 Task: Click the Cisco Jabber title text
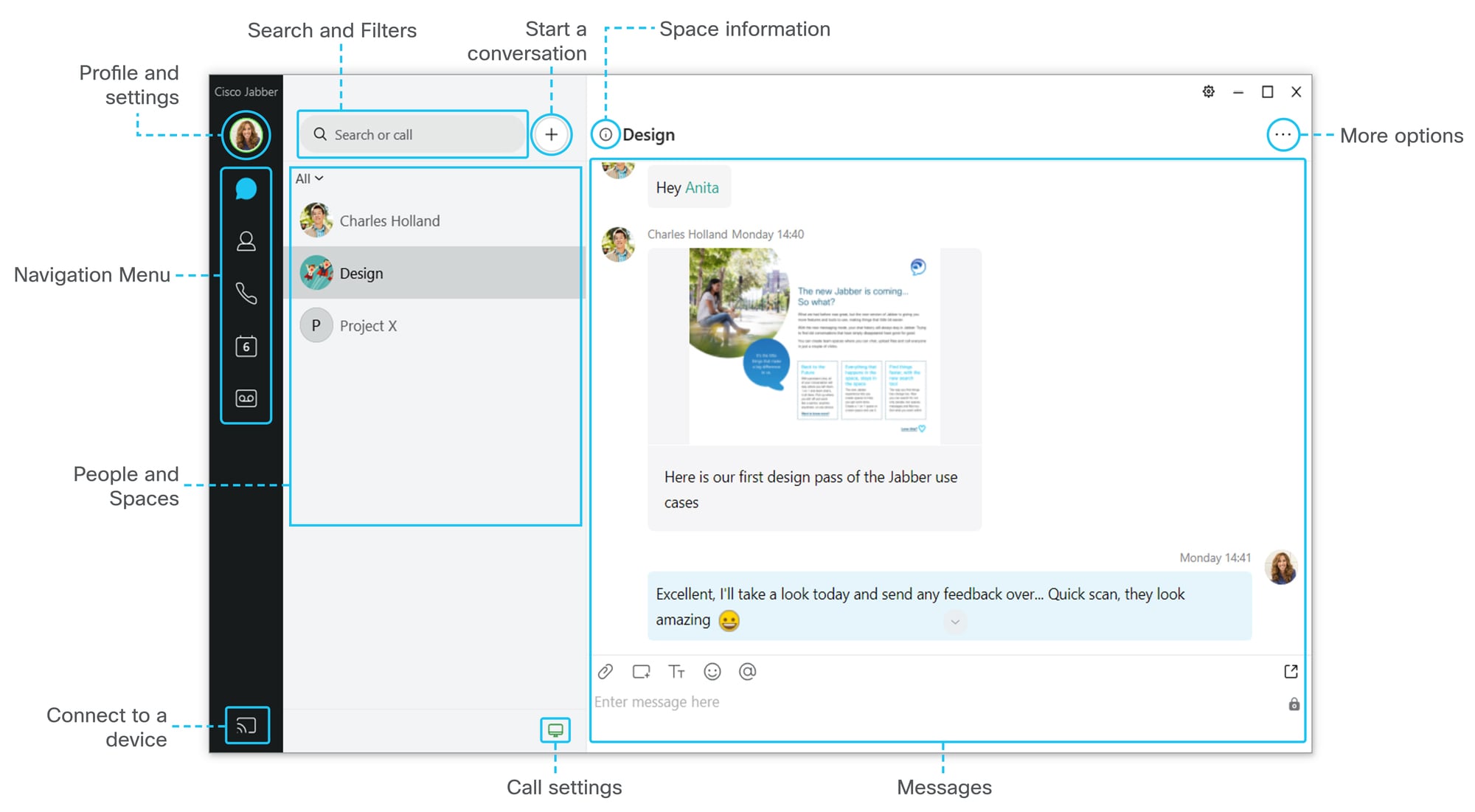click(x=246, y=91)
